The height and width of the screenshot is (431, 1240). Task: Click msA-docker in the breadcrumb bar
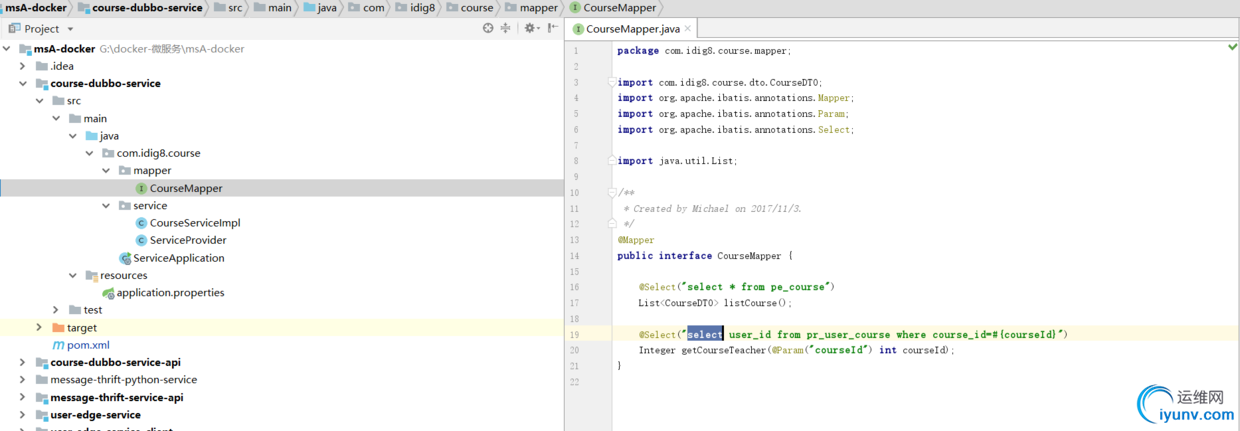pos(36,8)
